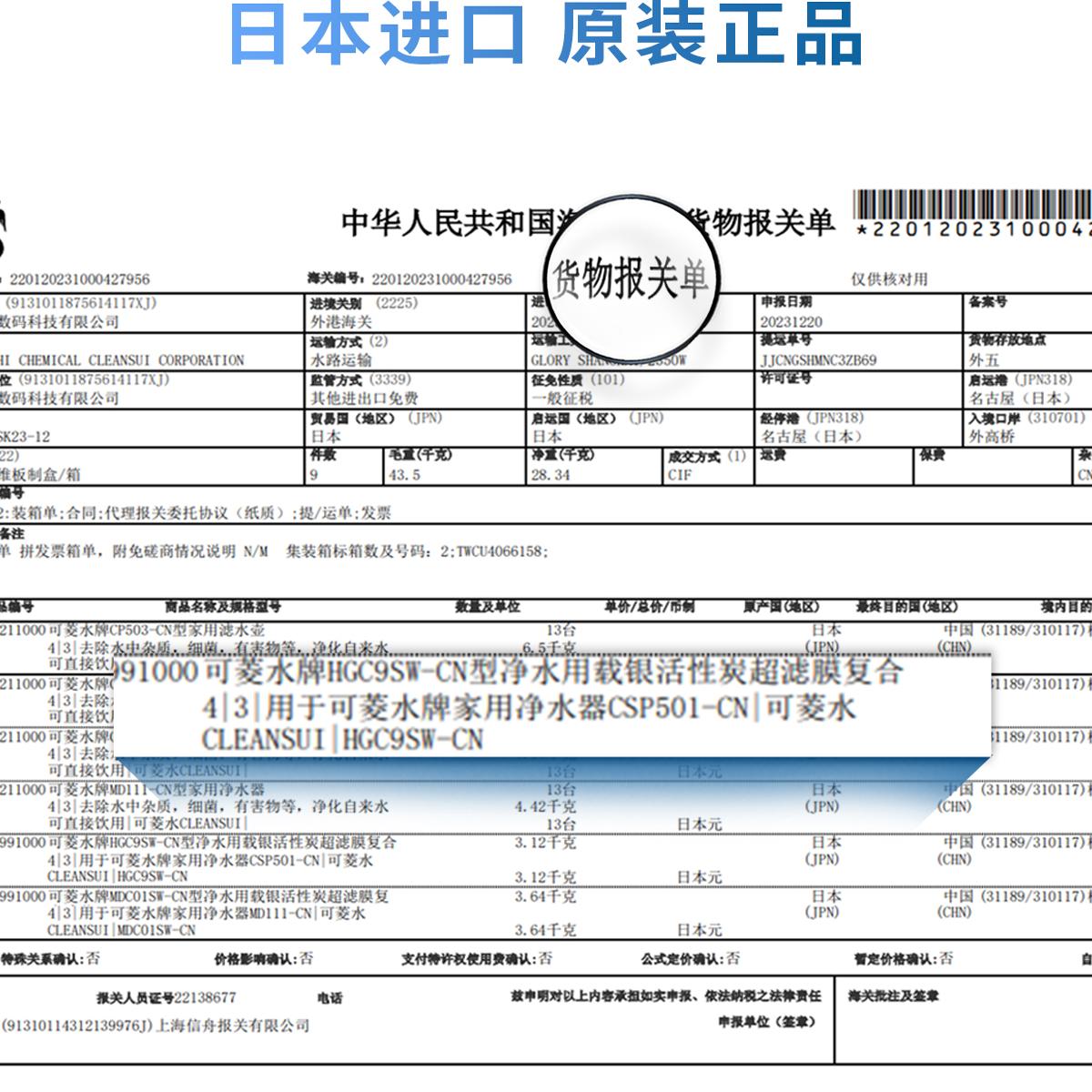
Task: Click the magnifier circle showing 货物报关单
Action: click(632, 278)
